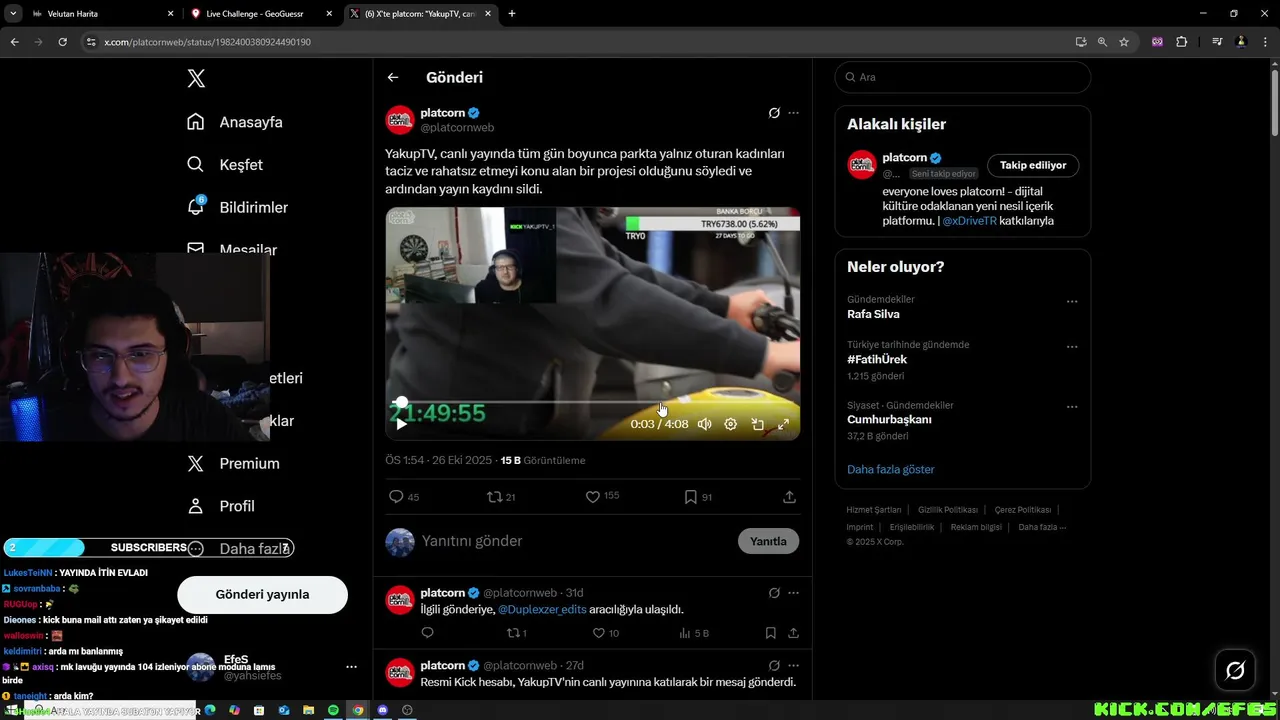Open Hizmet Şartları footer link
The width and height of the screenshot is (1280, 720).
click(x=874, y=510)
